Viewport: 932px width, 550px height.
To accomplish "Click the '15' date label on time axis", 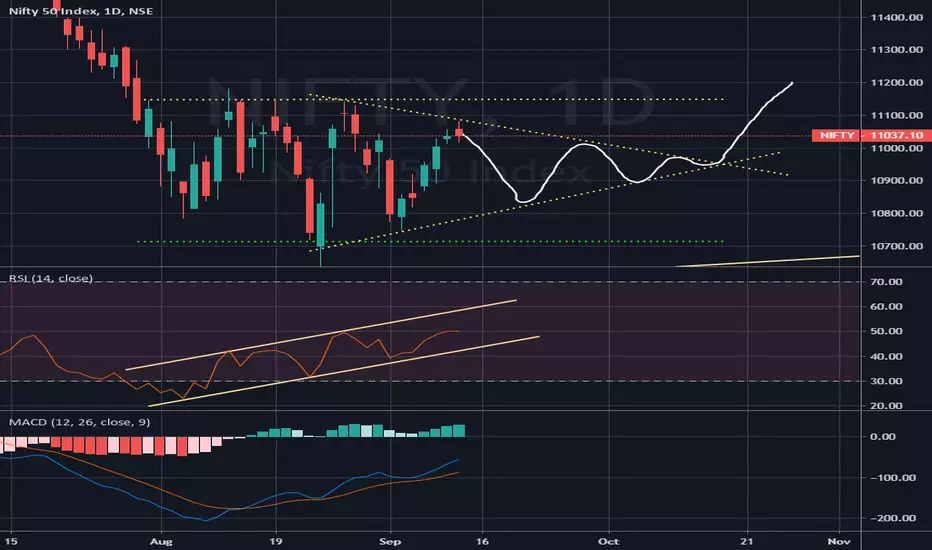I will click(x=11, y=542).
